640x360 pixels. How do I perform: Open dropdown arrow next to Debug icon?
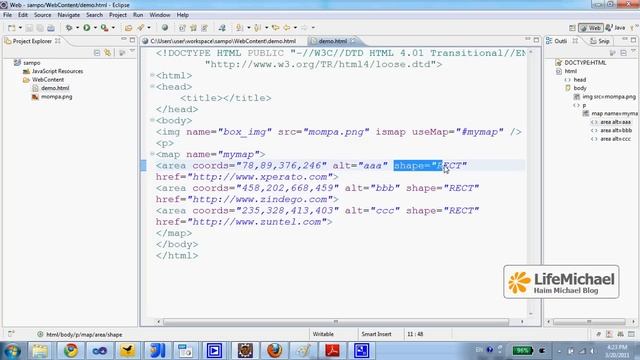(77, 28)
